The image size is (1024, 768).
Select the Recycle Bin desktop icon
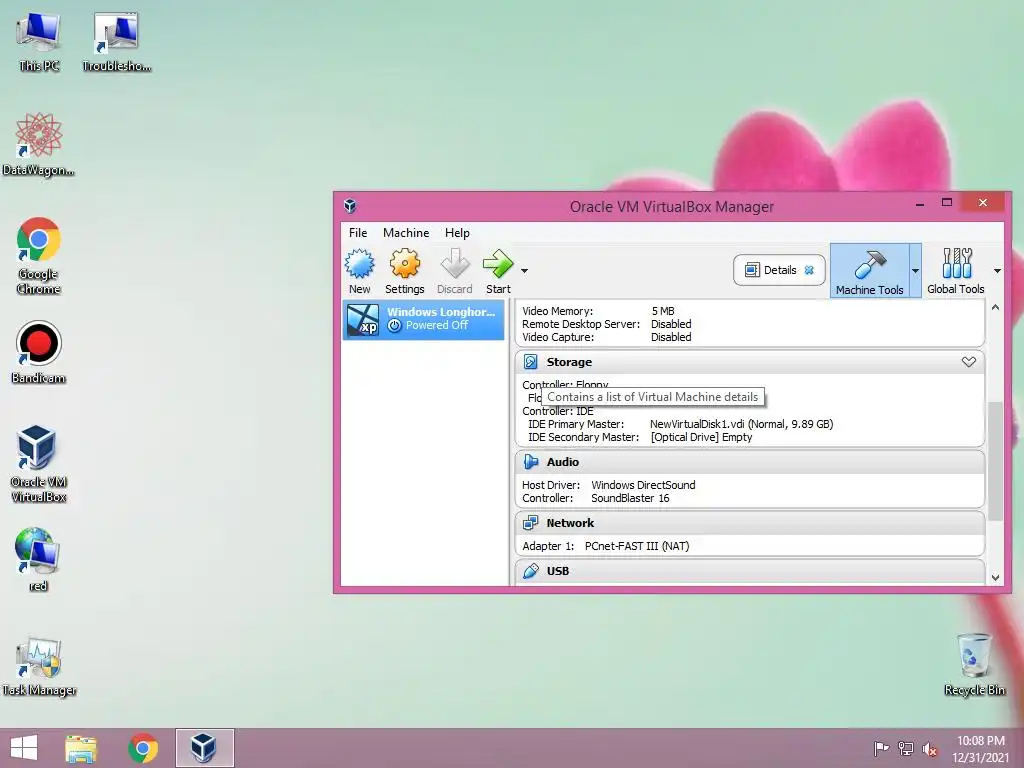[x=974, y=665]
